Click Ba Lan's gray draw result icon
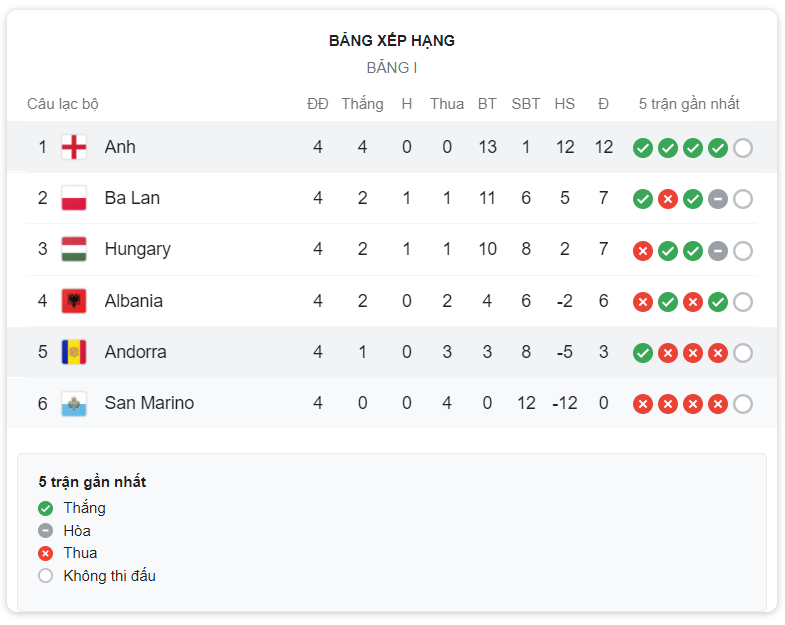Image resolution: width=785 pixels, height=625 pixels. tap(717, 199)
